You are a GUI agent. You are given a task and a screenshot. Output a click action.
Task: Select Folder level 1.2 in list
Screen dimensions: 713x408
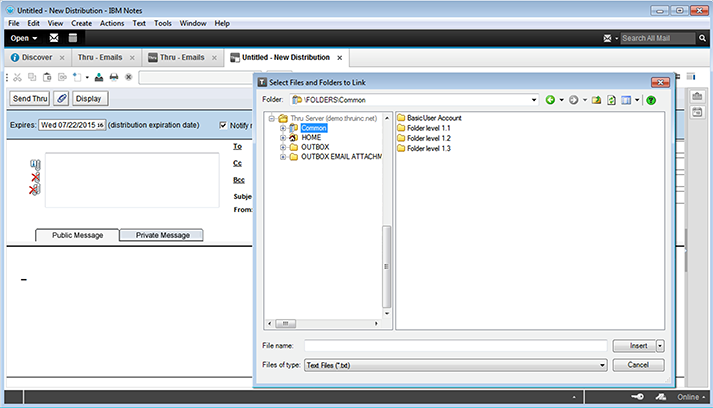pos(424,138)
